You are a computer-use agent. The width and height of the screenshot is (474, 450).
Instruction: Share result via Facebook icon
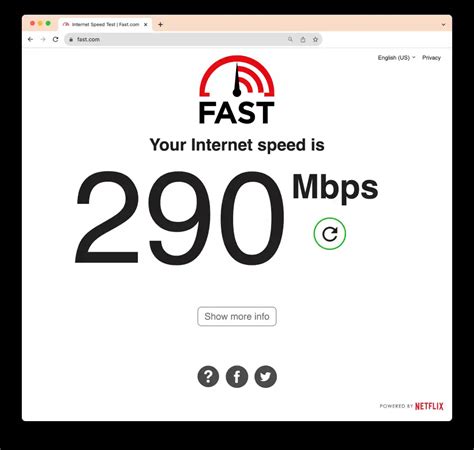click(237, 377)
